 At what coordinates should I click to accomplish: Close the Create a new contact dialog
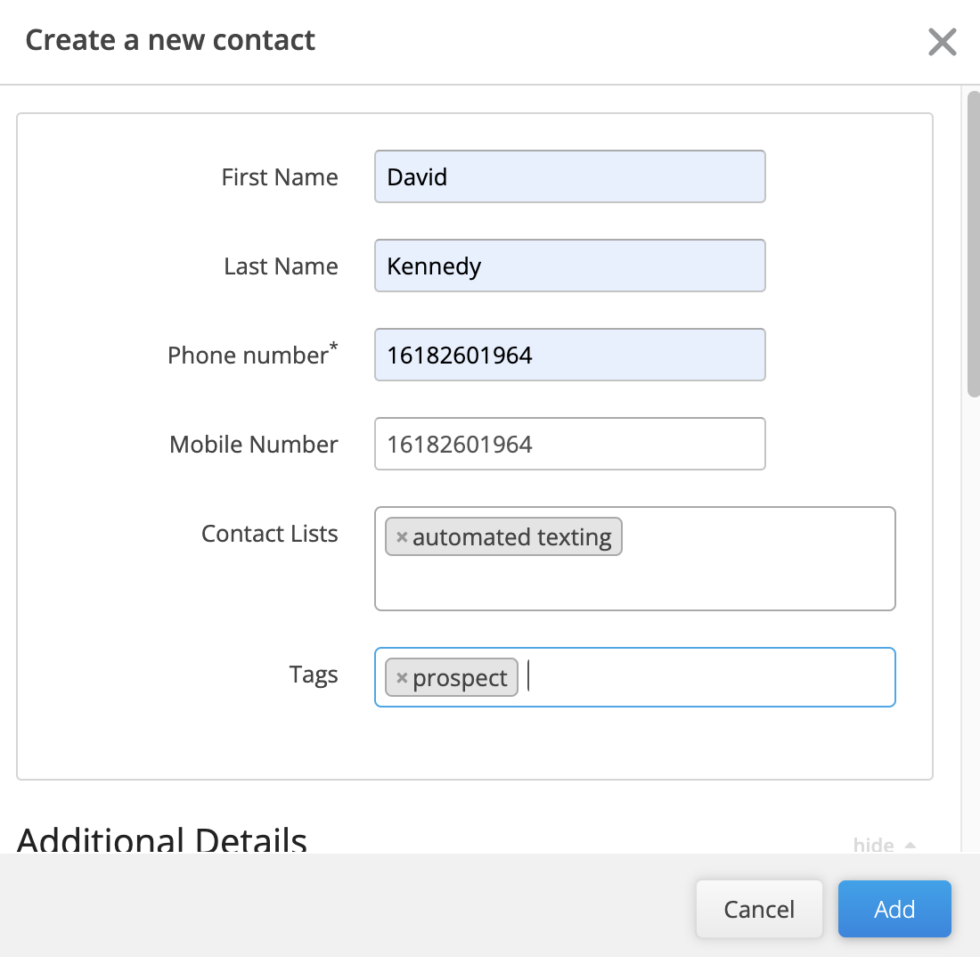tap(941, 42)
